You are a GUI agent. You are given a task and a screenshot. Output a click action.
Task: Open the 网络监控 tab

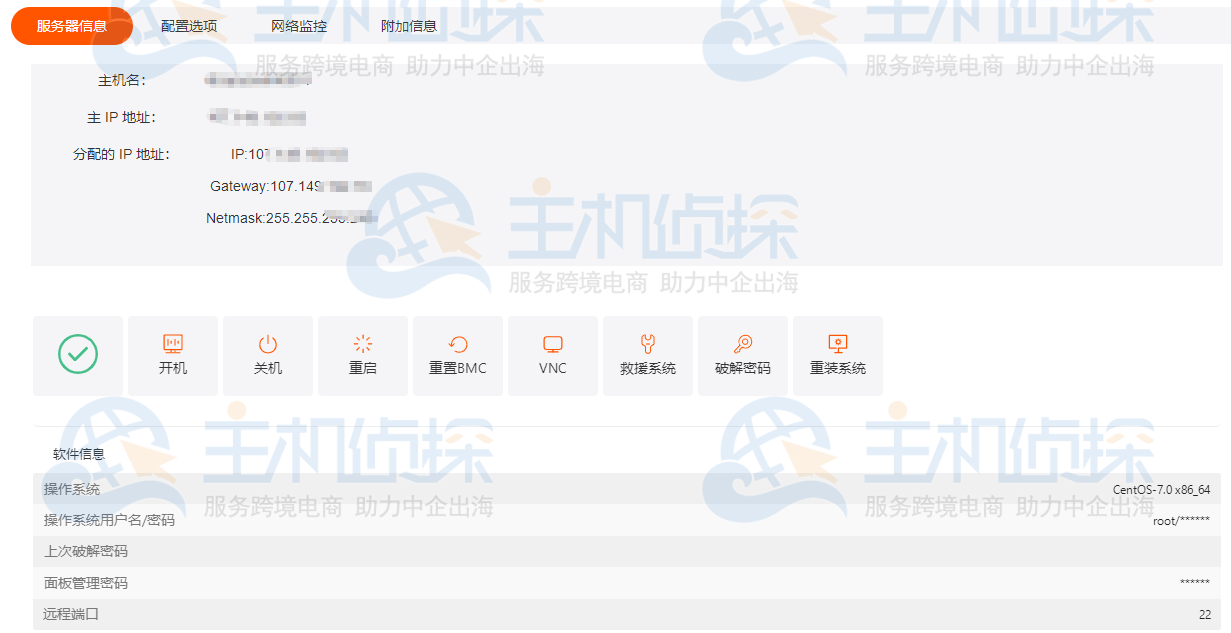(x=298, y=25)
